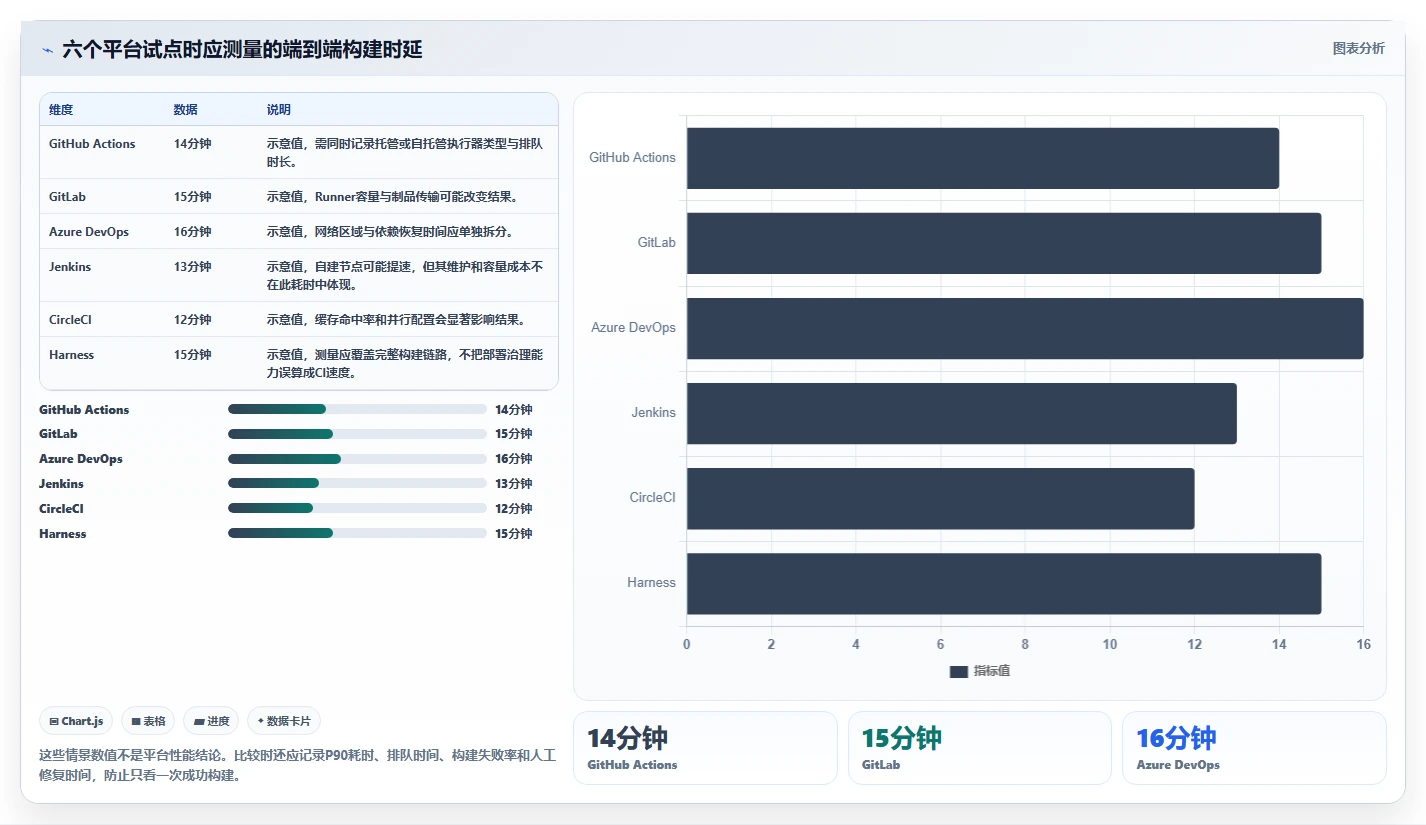Select the Chart.js tag chip
Screen dimensions: 1426x825
(76, 721)
